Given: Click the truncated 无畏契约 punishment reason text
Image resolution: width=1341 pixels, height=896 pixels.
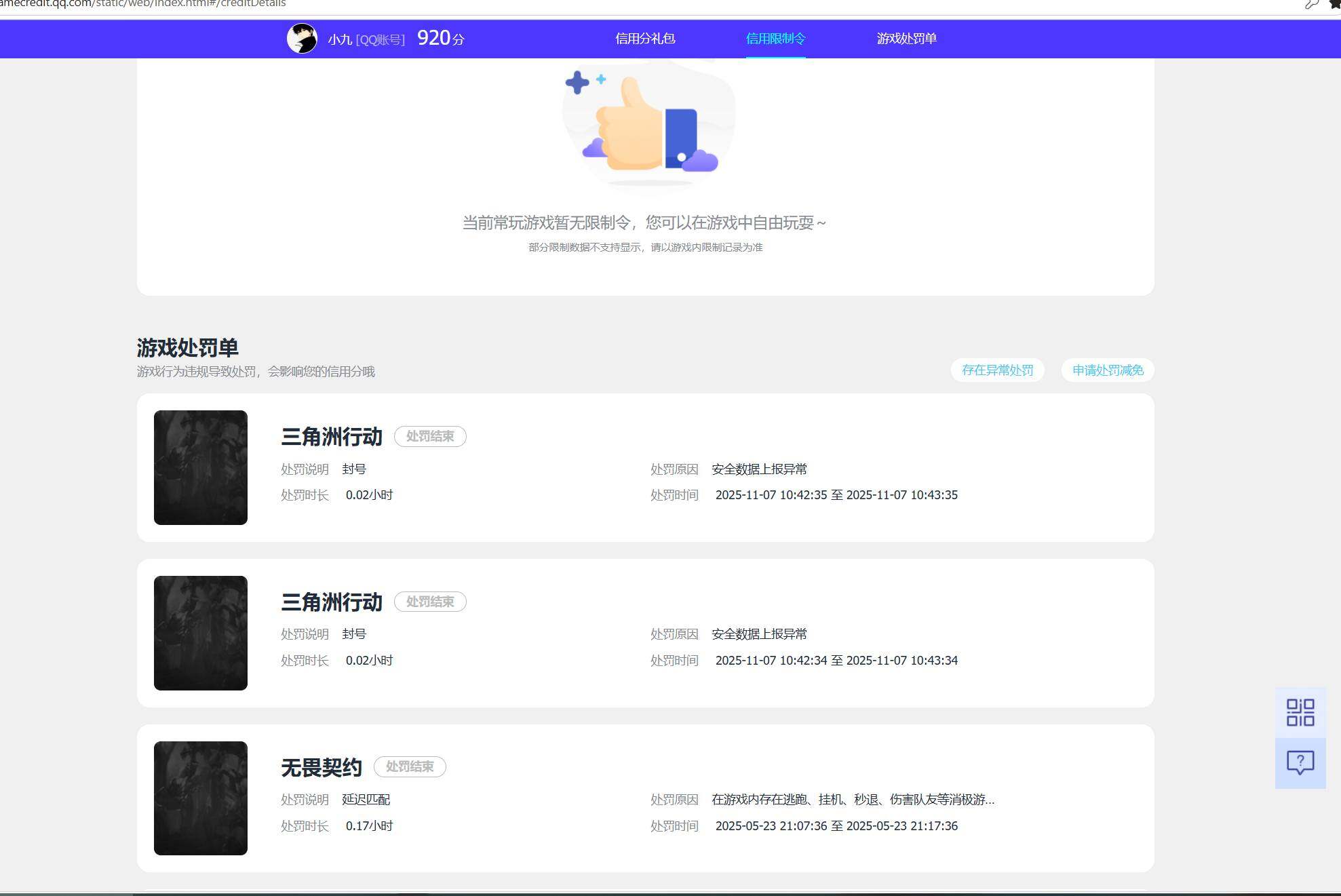Looking at the screenshot, I should coord(853,800).
